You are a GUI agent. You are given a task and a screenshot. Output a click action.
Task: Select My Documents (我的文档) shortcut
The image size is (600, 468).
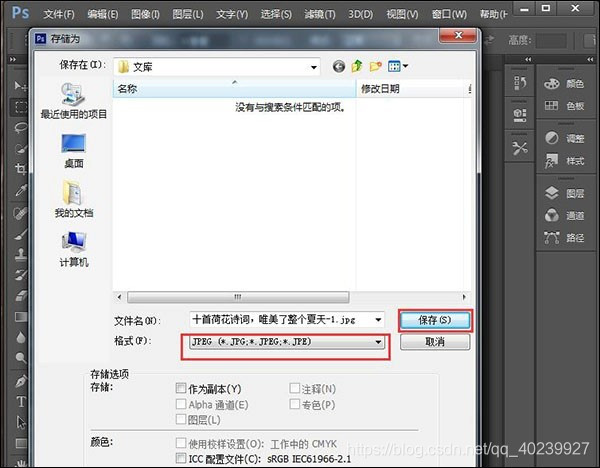coord(73,199)
